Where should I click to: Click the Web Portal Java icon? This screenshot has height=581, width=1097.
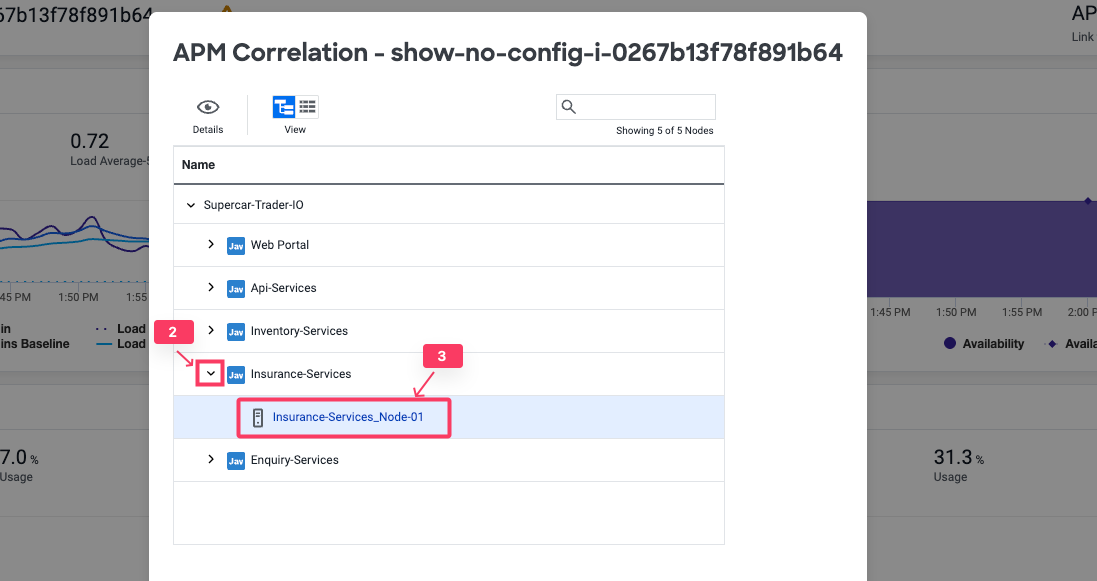pos(236,245)
